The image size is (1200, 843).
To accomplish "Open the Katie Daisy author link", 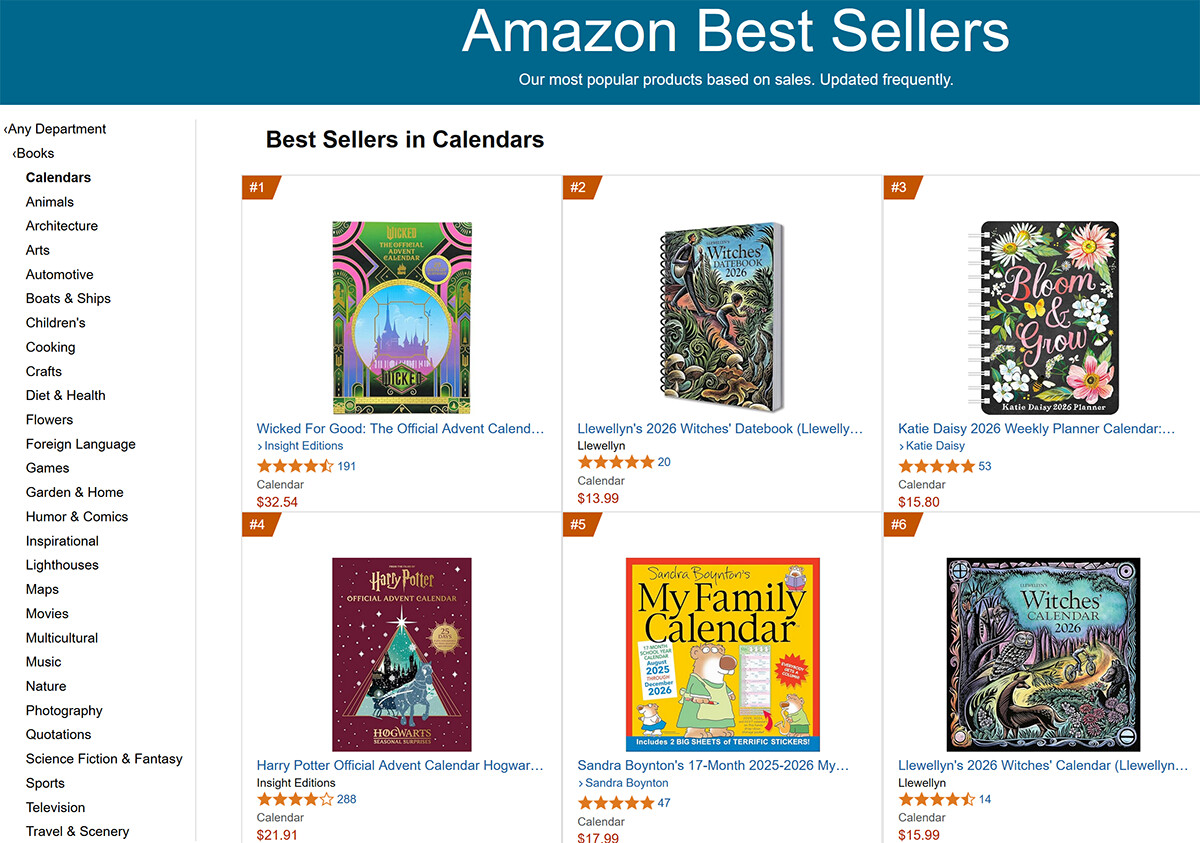I will click(932, 446).
